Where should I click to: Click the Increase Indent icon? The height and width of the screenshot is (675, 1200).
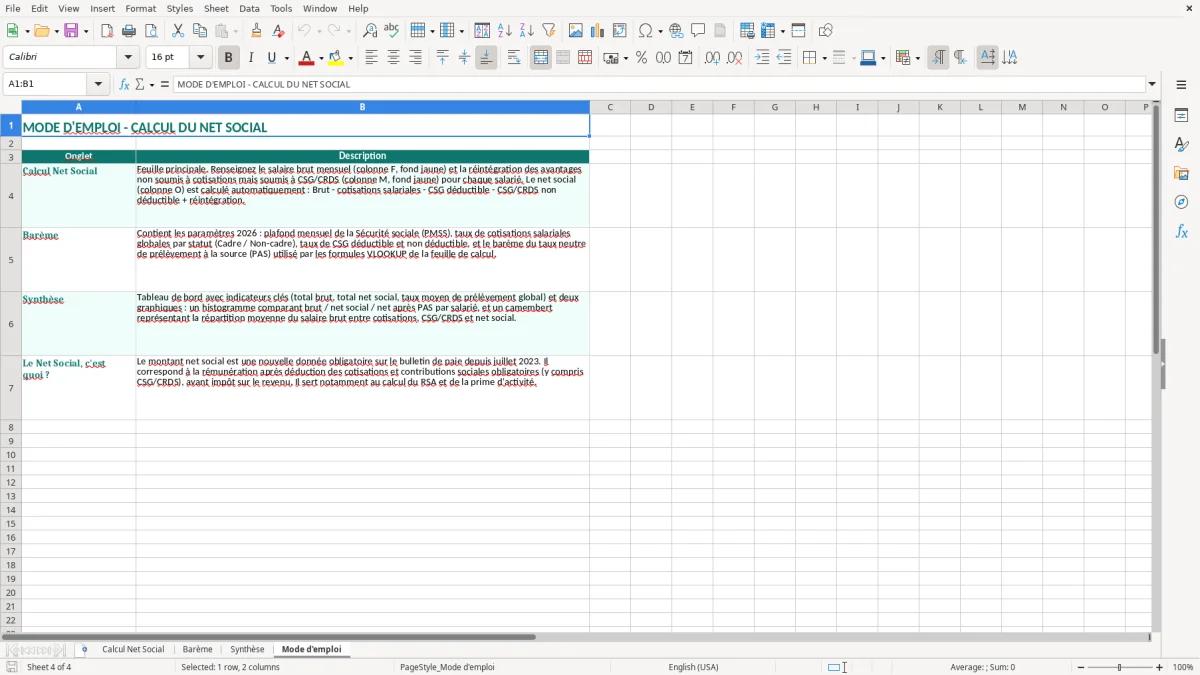pyautogui.click(x=762, y=58)
